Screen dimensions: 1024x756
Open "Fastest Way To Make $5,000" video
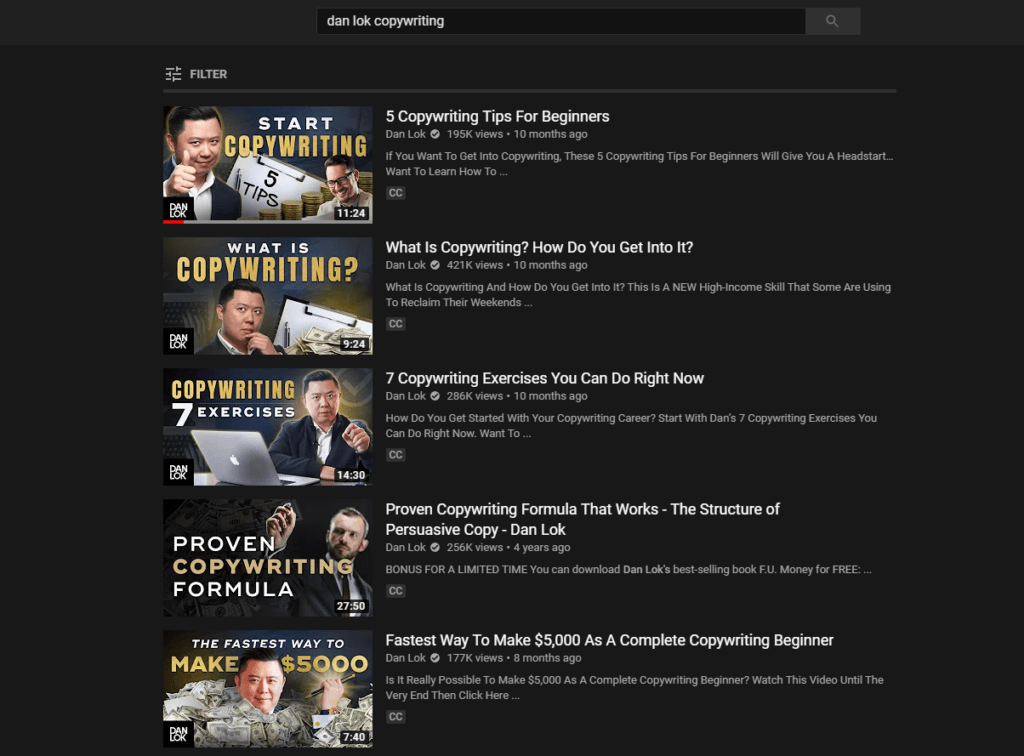(x=608, y=640)
